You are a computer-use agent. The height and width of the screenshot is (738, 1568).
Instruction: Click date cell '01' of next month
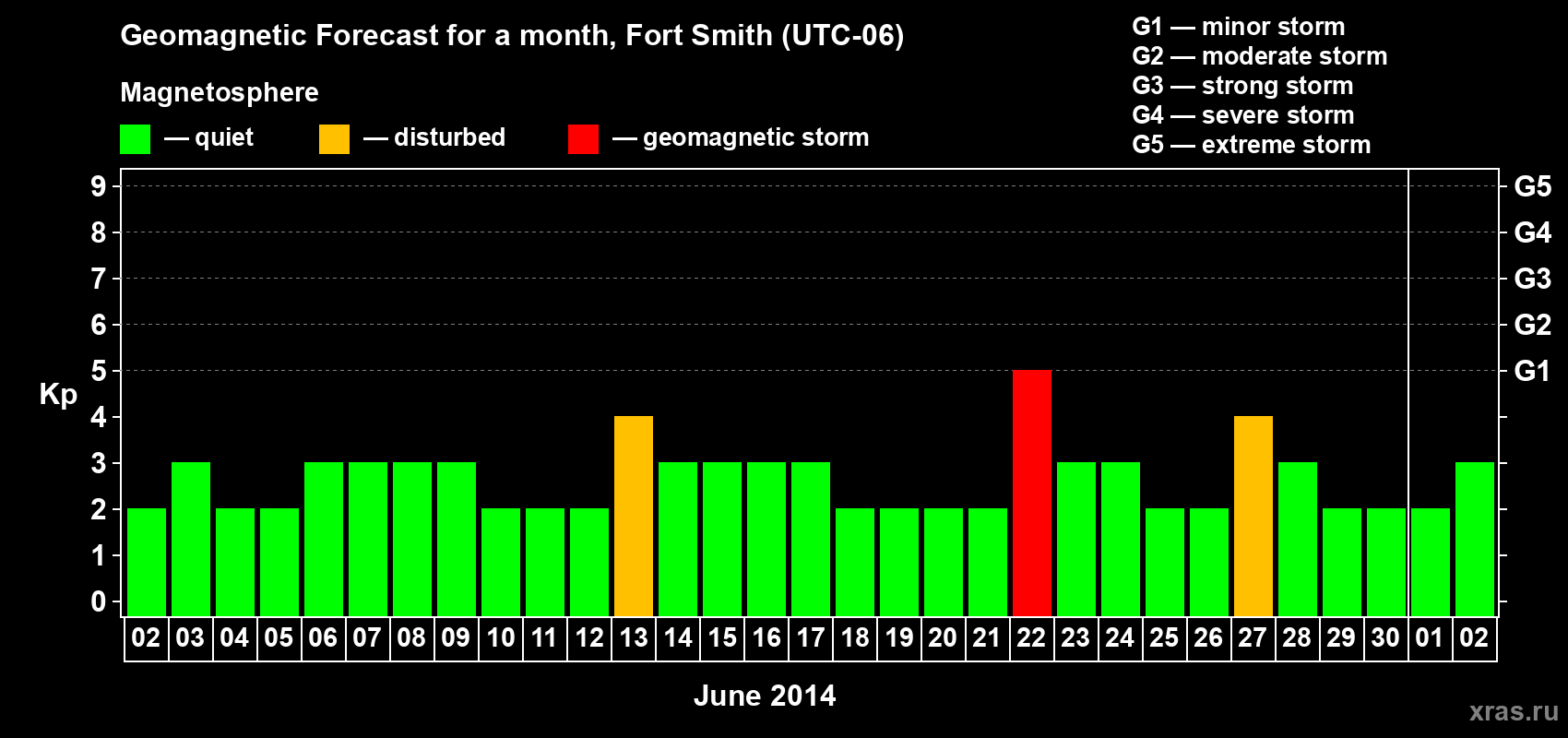tap(1430, 638)
